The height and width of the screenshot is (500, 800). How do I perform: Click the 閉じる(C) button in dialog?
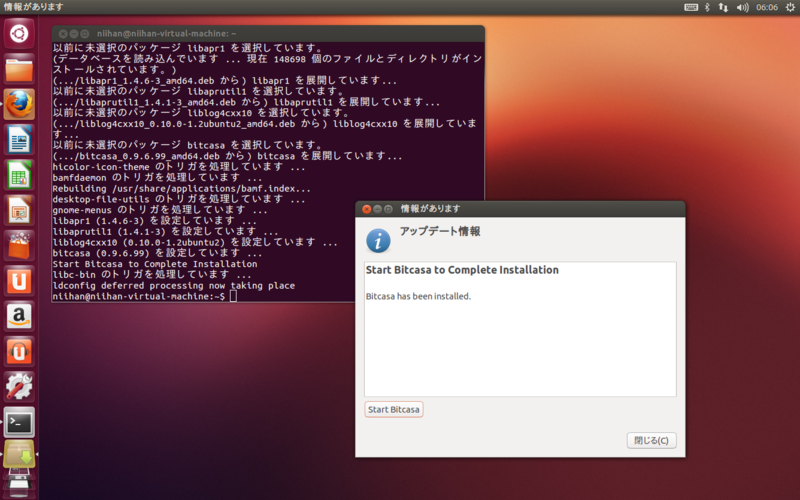click(x=652, y=440)
